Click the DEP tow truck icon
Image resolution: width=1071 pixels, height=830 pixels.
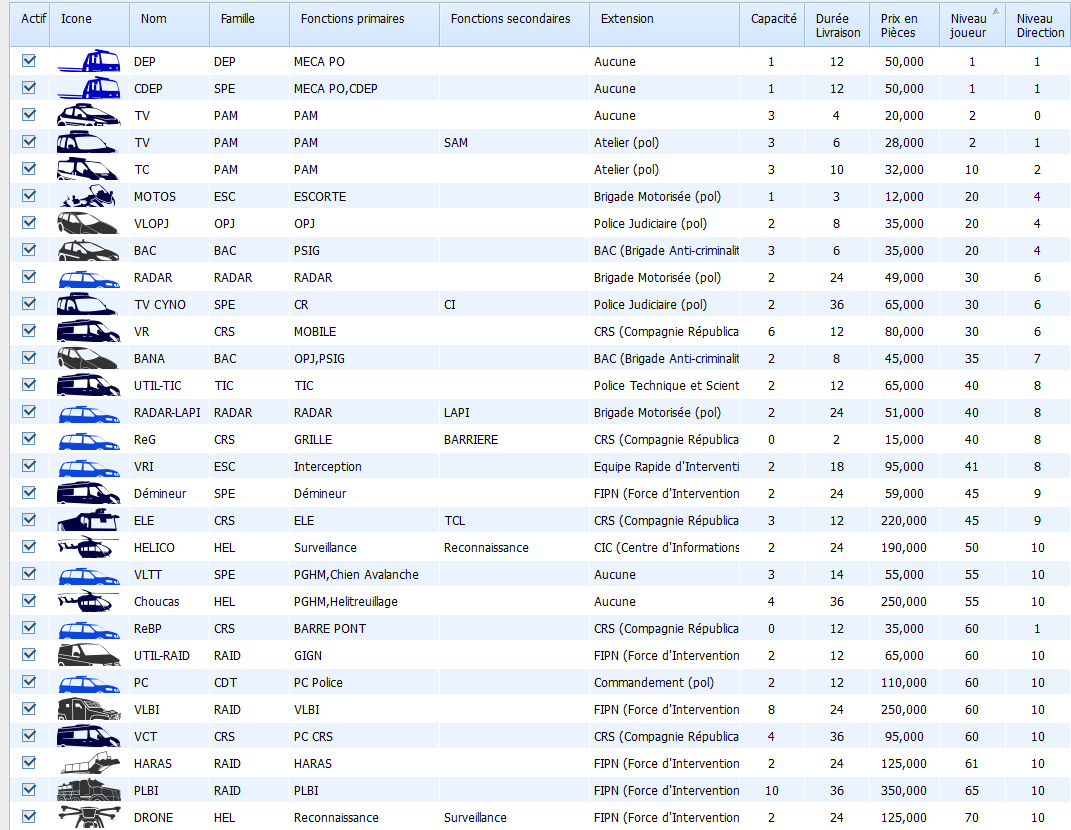point(89,61)
